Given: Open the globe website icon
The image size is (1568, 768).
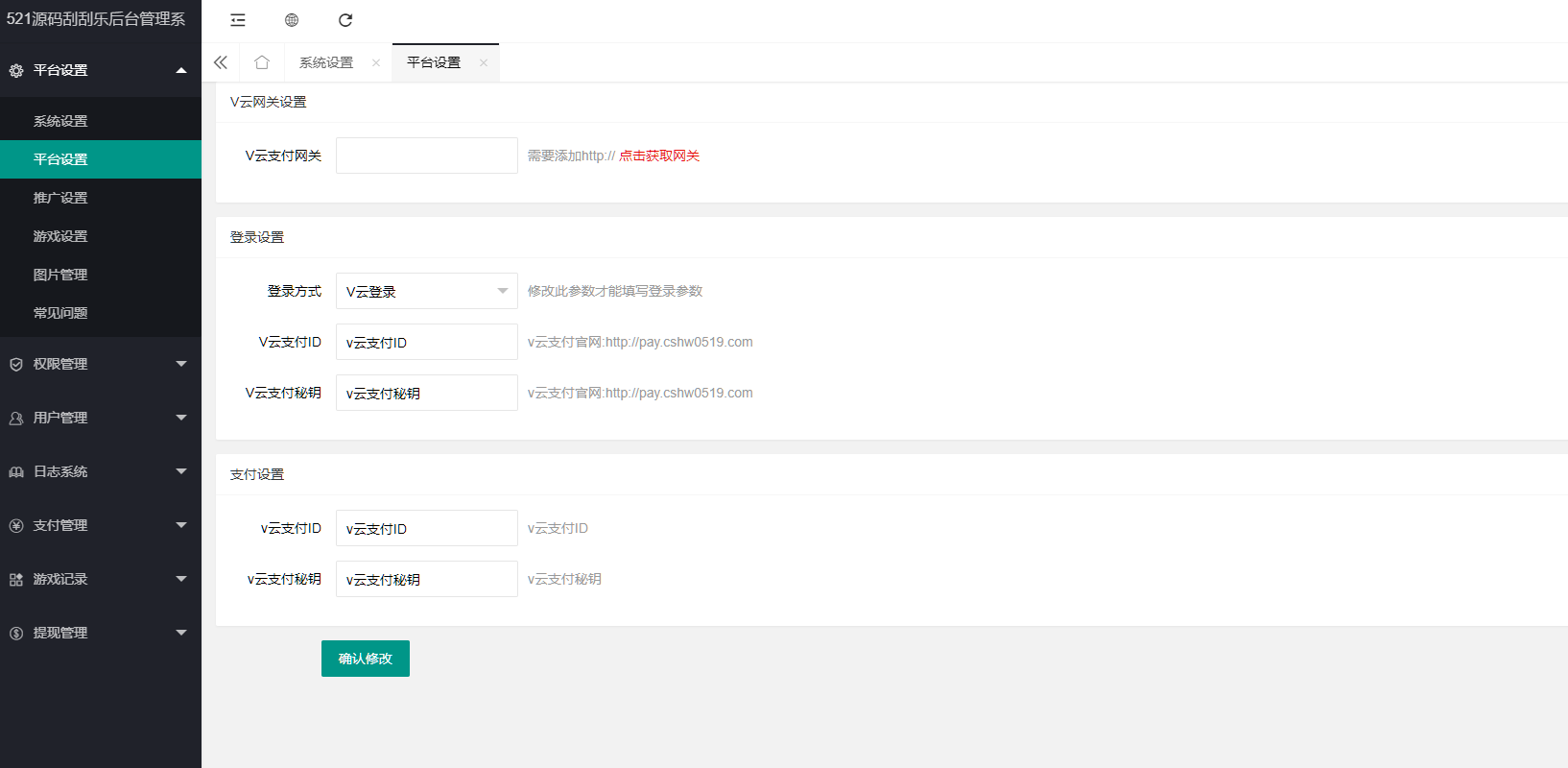Looking at the screenshot, I should tap(292, 20).
